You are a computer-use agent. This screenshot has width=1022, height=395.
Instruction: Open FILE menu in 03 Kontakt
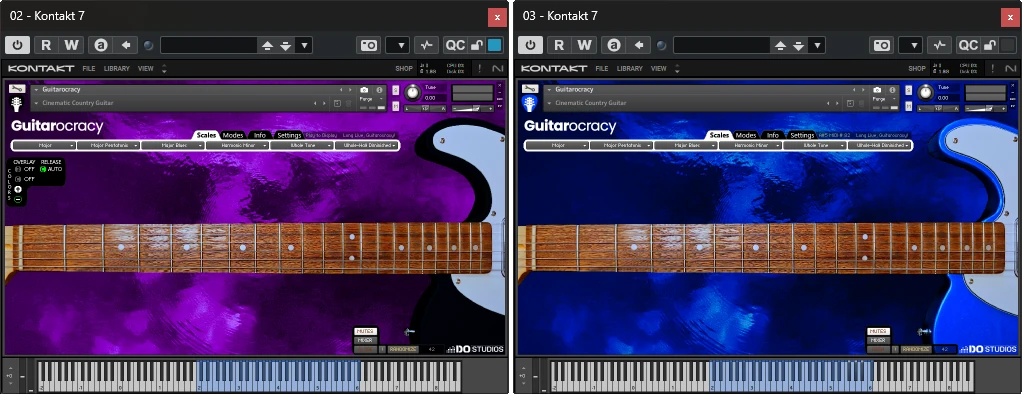602,68
